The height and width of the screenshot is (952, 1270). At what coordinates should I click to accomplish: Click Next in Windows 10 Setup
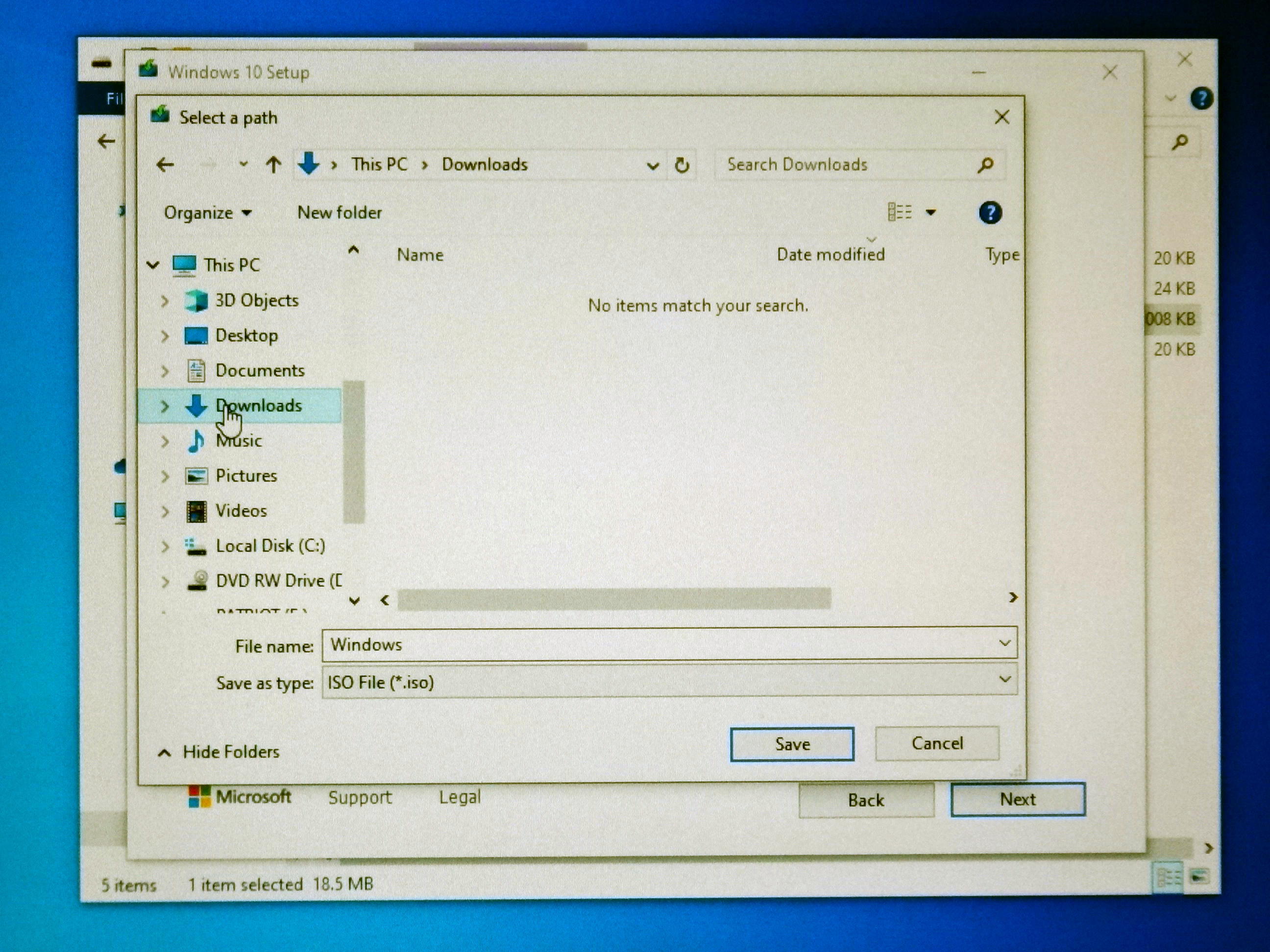[1017, 799]
